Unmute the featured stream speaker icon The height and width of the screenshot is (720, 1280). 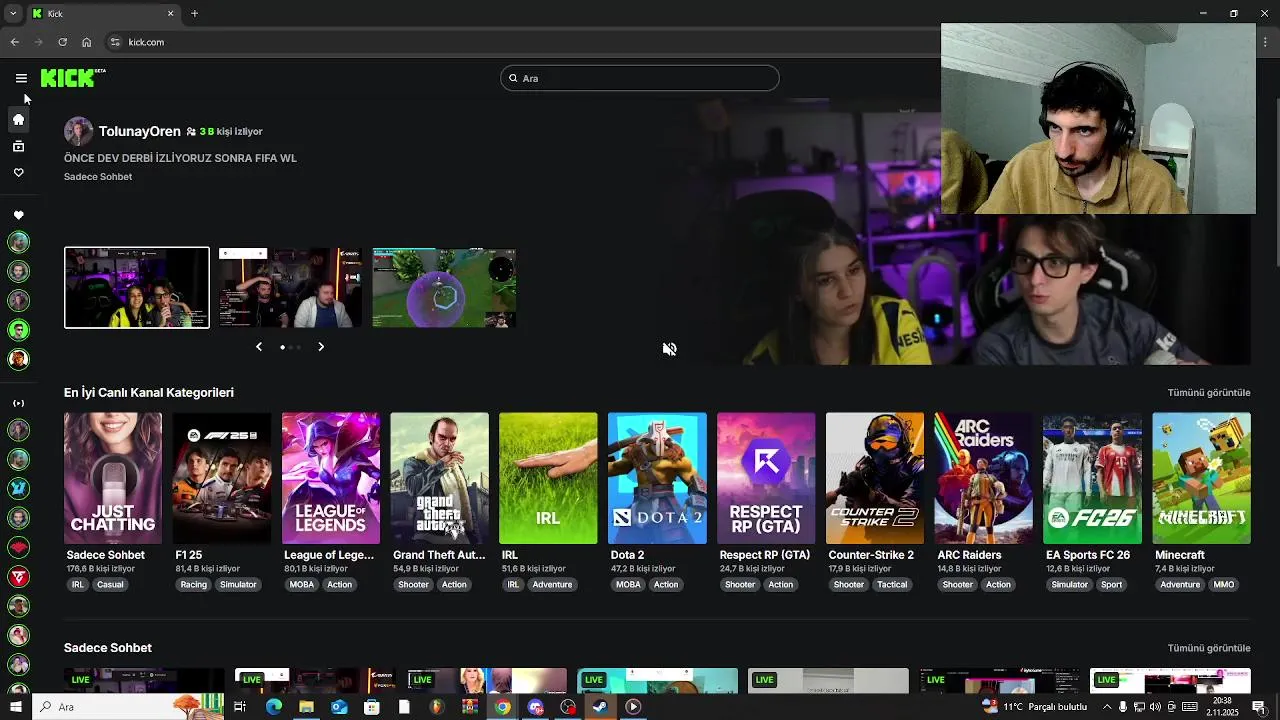[669, 349]
